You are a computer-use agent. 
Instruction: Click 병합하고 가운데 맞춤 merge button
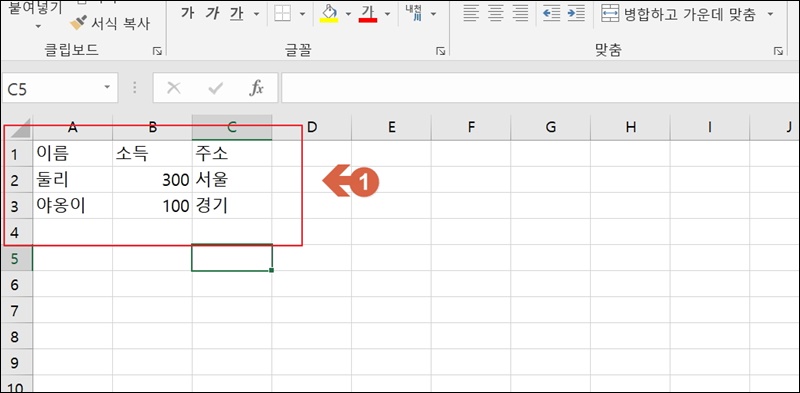tap(679, 14)
